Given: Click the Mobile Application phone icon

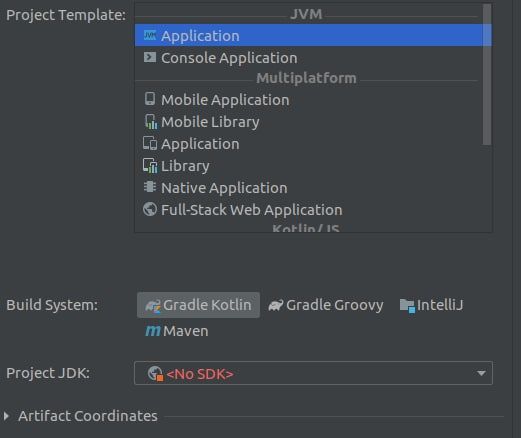Looking at the screenshot, I should (150, 99).
